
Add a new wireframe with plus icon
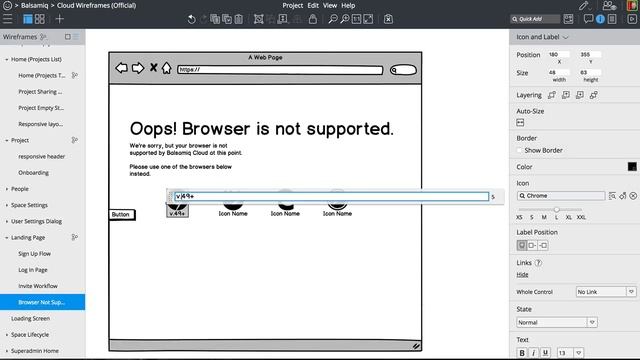60,19
